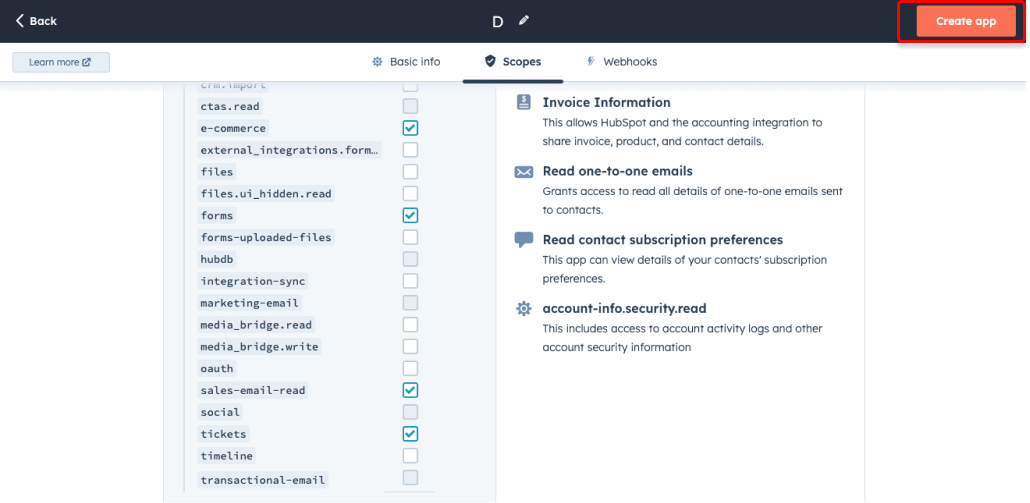Image resolution: width=1030 pixels, height=503 pixels.
Task: Click the Invoice Information icon
Action: tap(524, 102)
